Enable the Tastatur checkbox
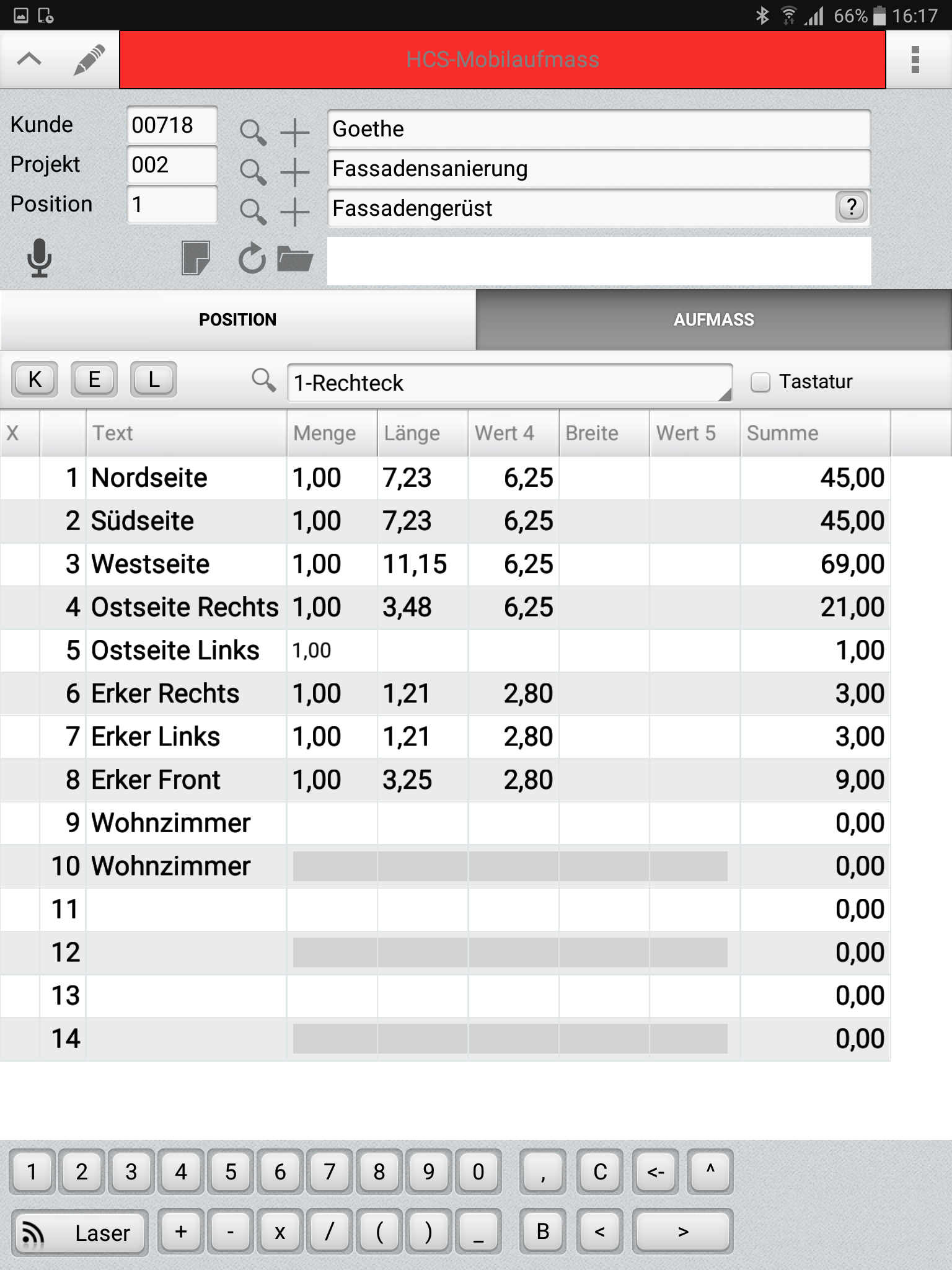 760,382
